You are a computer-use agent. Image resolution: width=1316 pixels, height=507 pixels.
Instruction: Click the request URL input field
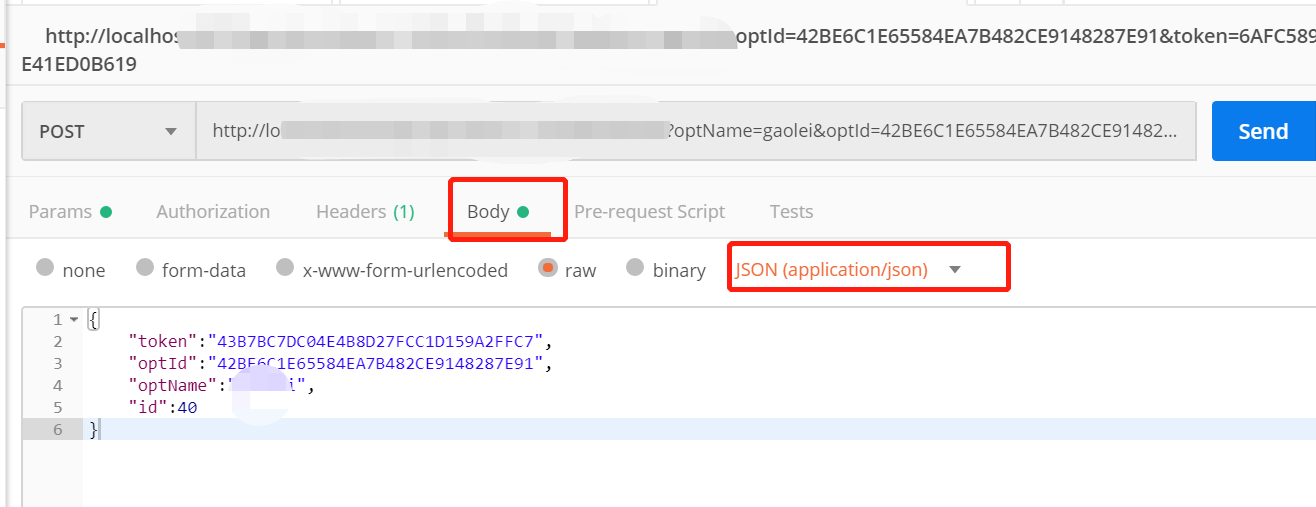coord(696,131)
